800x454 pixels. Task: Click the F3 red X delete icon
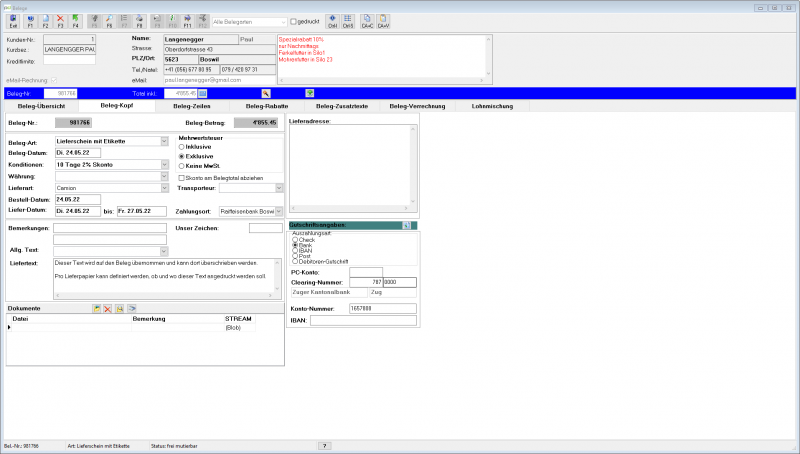[x=60, y=21]
